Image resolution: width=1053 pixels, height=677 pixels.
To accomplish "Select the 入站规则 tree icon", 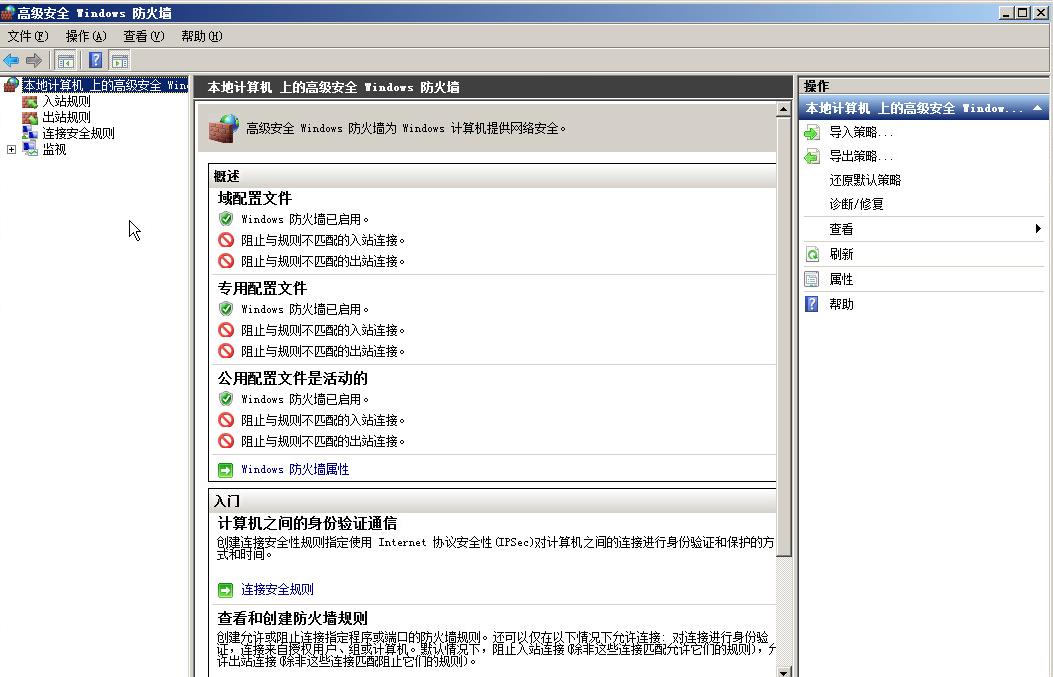I will coord(30,101).
